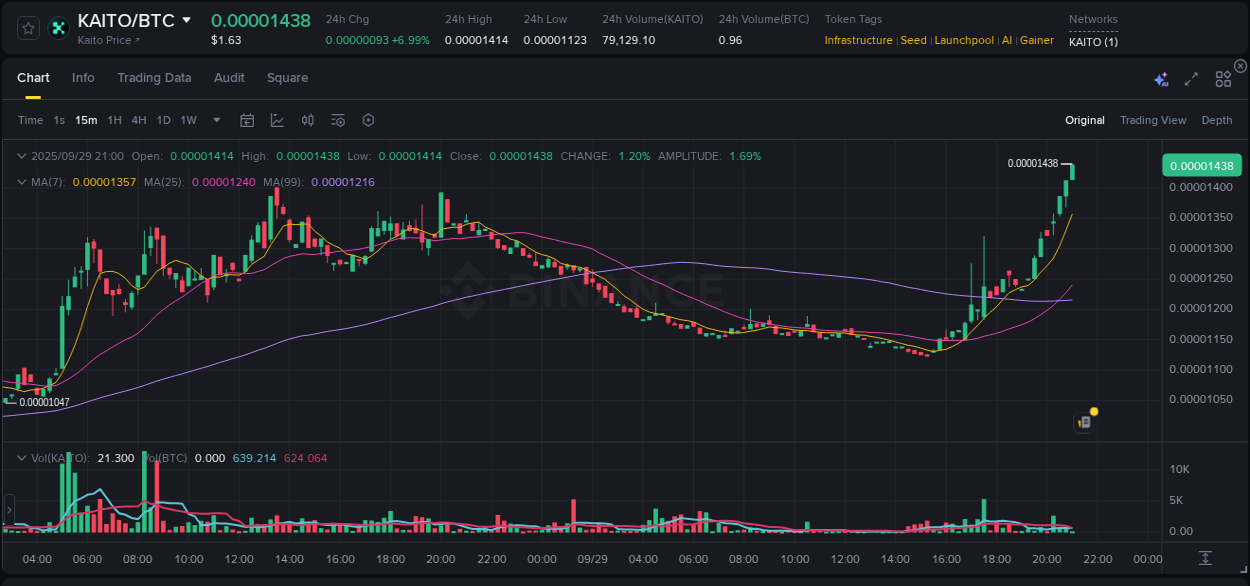Open the date range calendar picker
The width and height of the screenshot is (1250, 586).
tap(247, 120)
